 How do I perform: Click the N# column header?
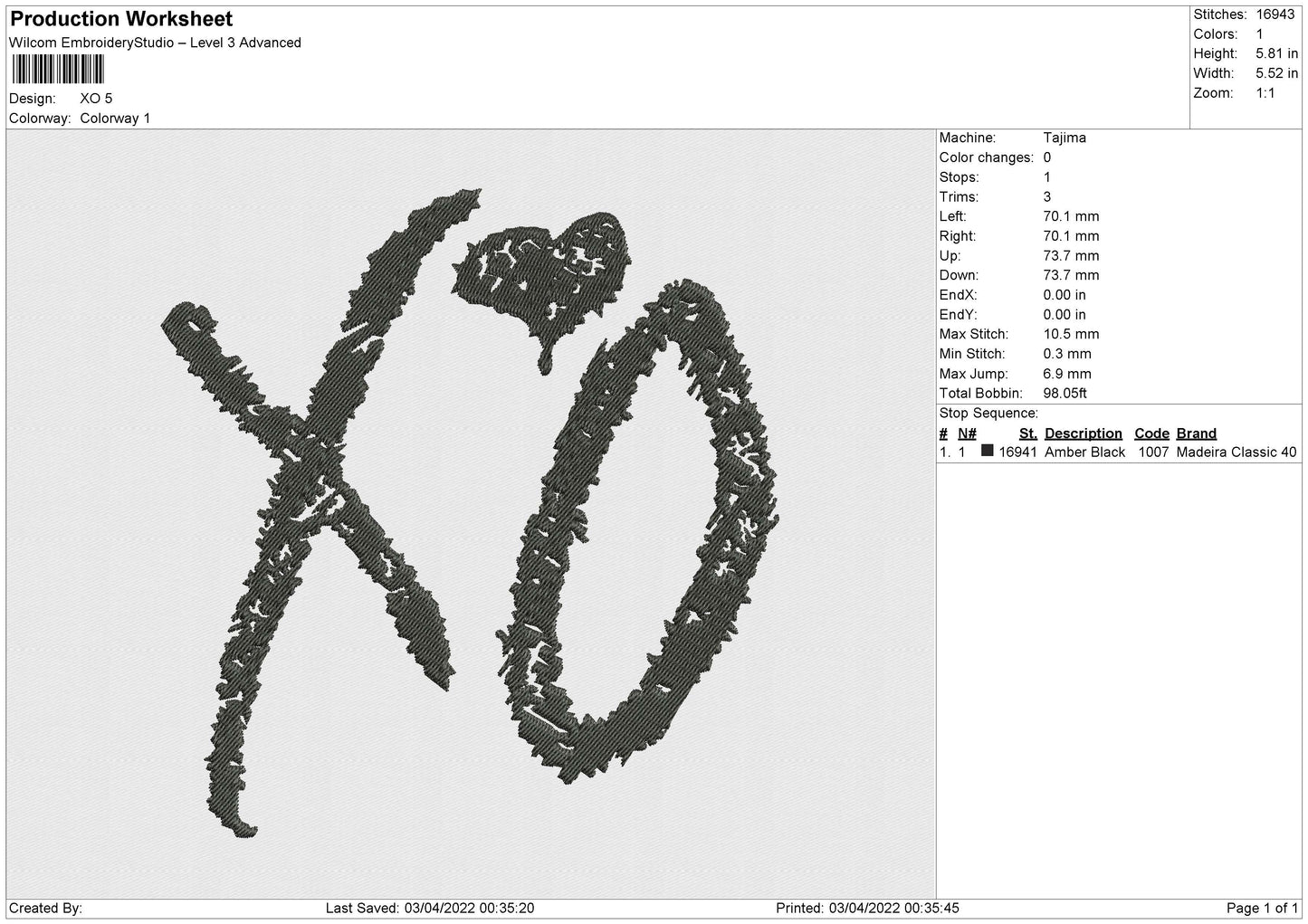(967, 433)
